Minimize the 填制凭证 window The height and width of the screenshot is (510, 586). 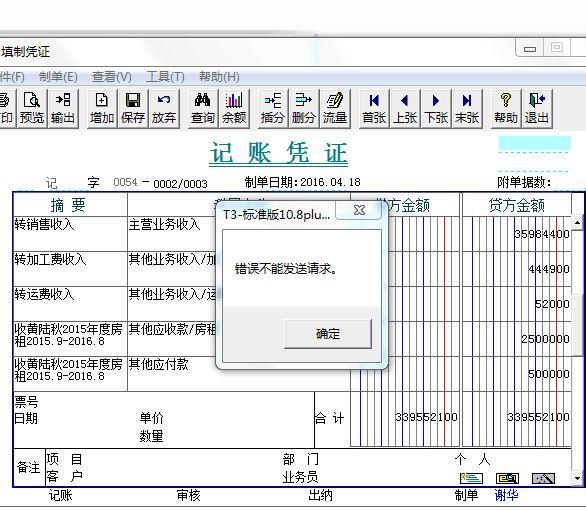click(530, 48)
